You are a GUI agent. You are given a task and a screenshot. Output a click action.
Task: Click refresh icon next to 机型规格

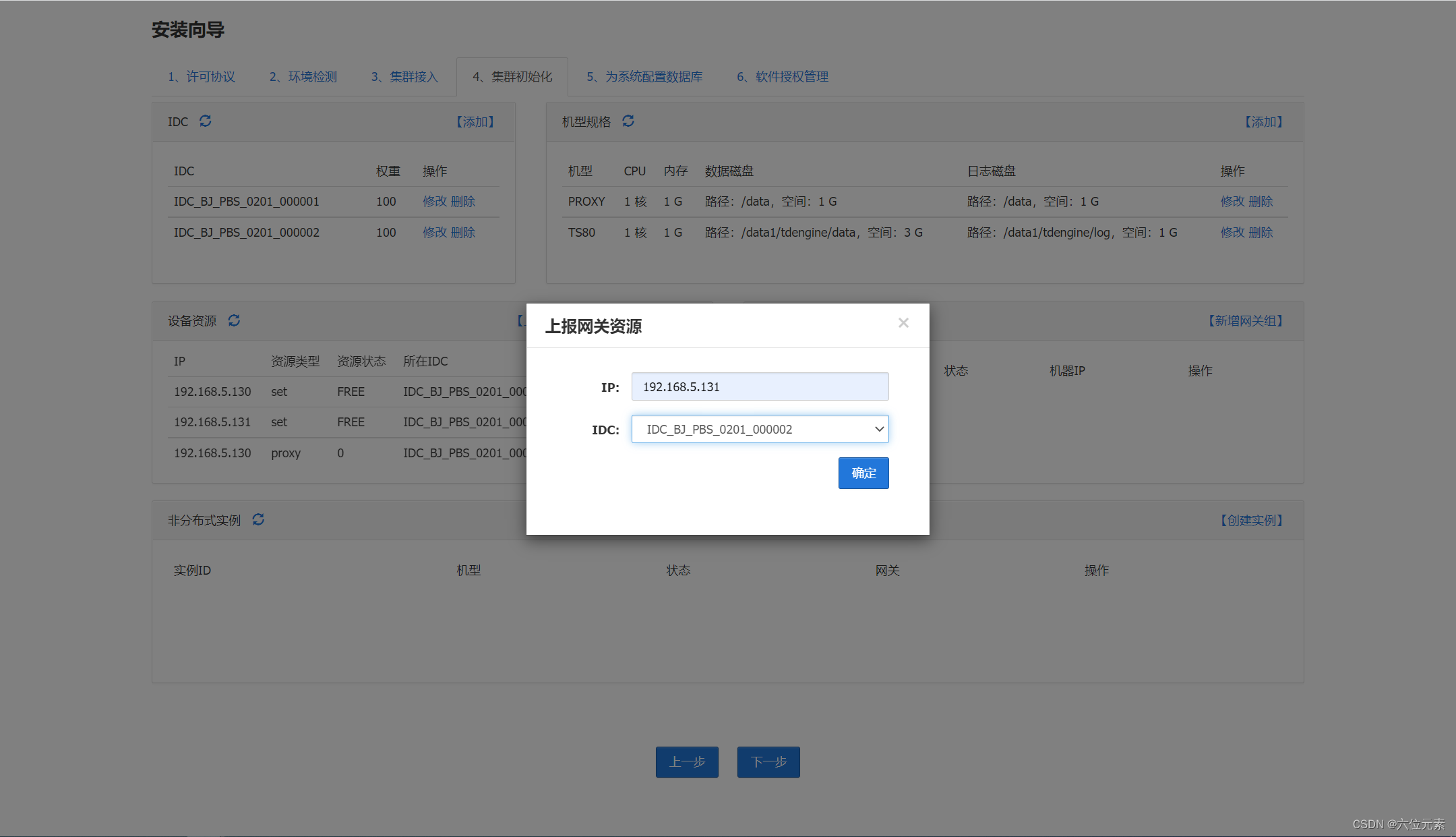point(628,121)
